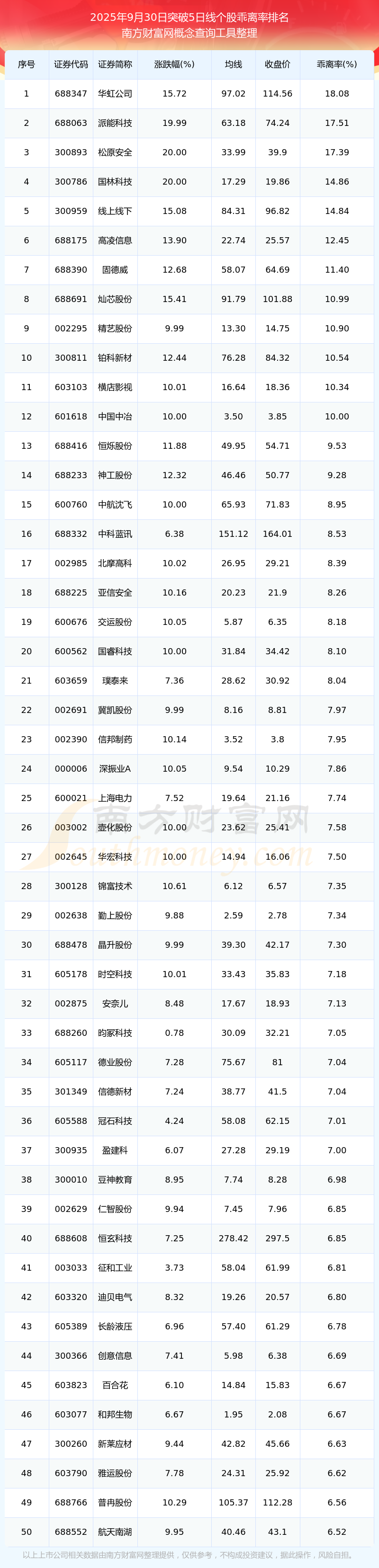Select stock code 688416
The width and height of the screenshot is (379, 1568).
[71, 446]
